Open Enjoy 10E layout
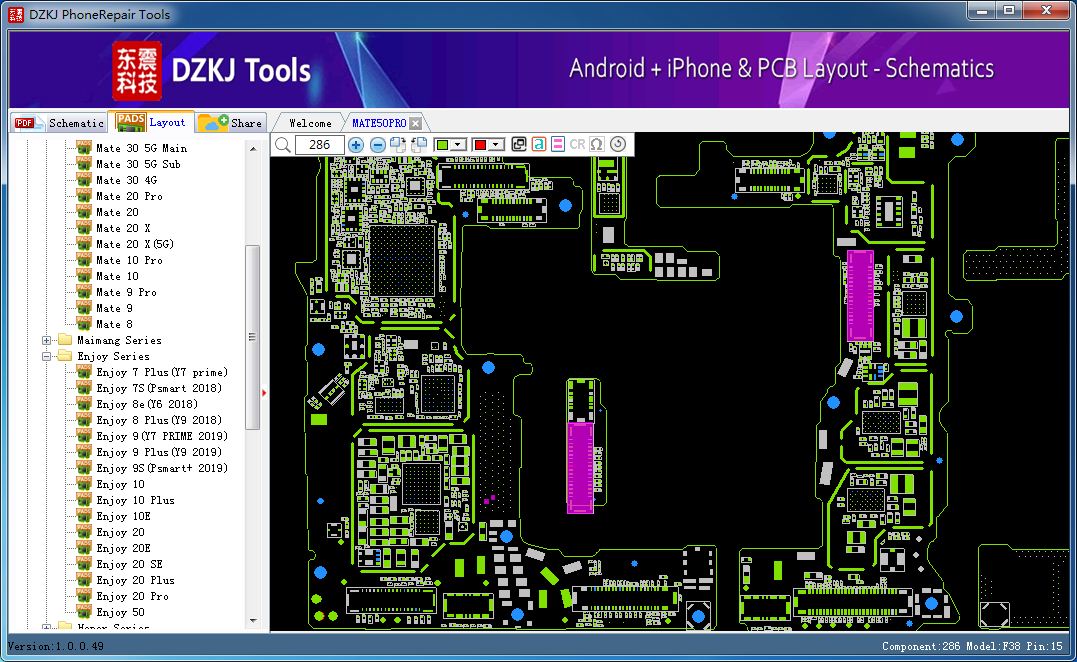This screenshot has width=1077, height=662. pyautogui.click(x=123, y=516)
